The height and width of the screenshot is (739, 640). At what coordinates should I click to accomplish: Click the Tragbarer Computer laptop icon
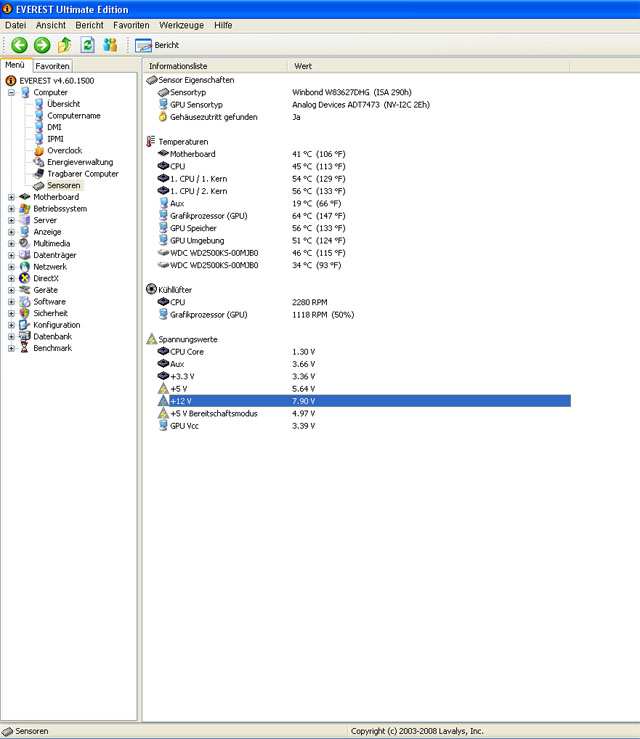[39, 173]
